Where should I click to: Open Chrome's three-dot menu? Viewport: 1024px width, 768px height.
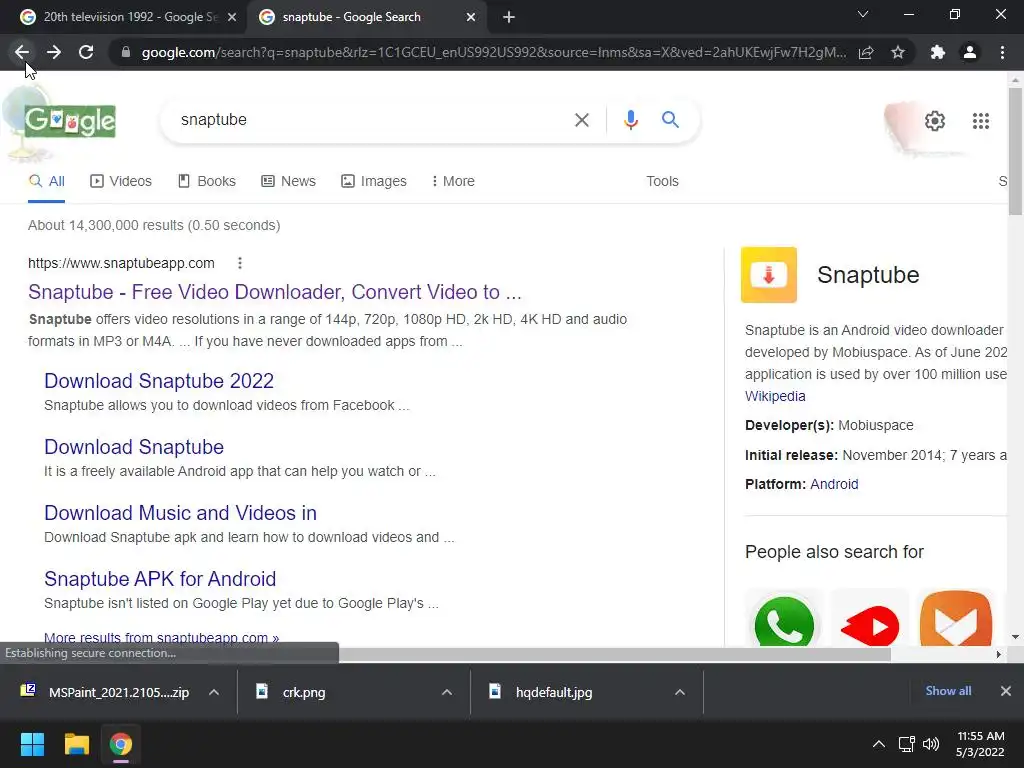1002,52
